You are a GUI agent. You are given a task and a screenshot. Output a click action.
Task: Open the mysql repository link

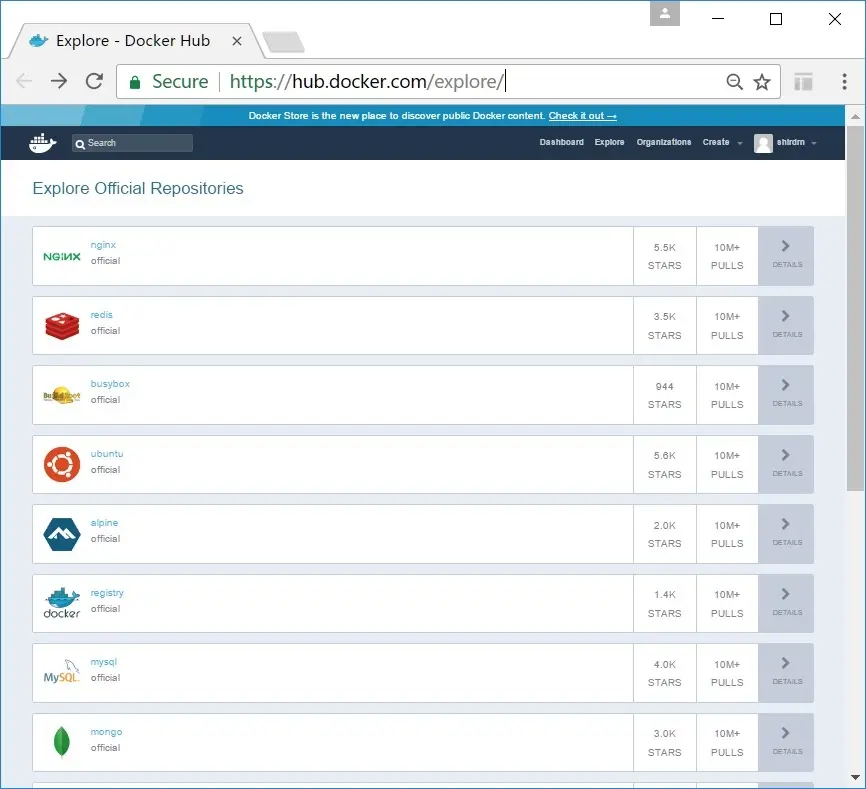pos(104,662)
